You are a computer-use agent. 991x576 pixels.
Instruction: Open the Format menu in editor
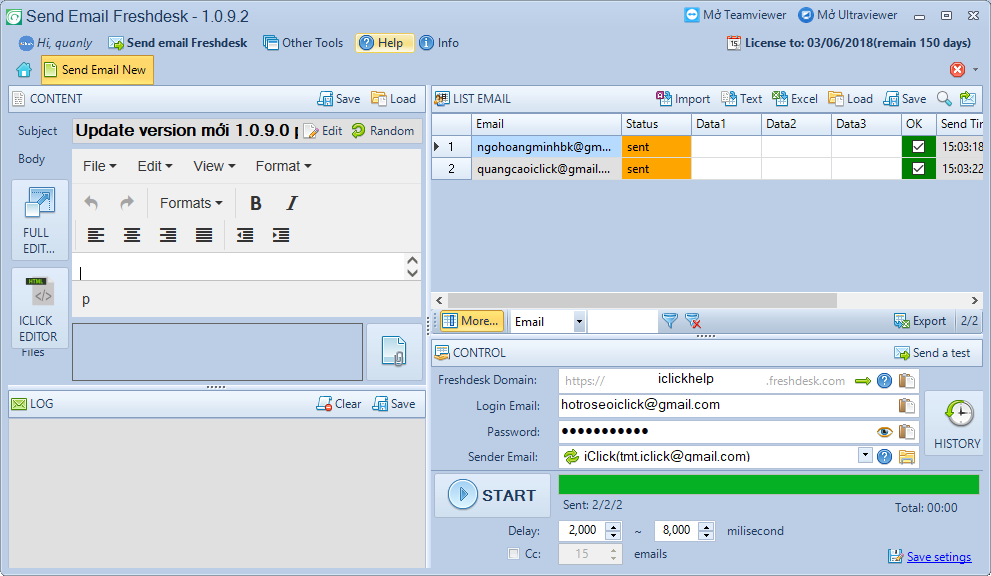(x=283, y=166)
